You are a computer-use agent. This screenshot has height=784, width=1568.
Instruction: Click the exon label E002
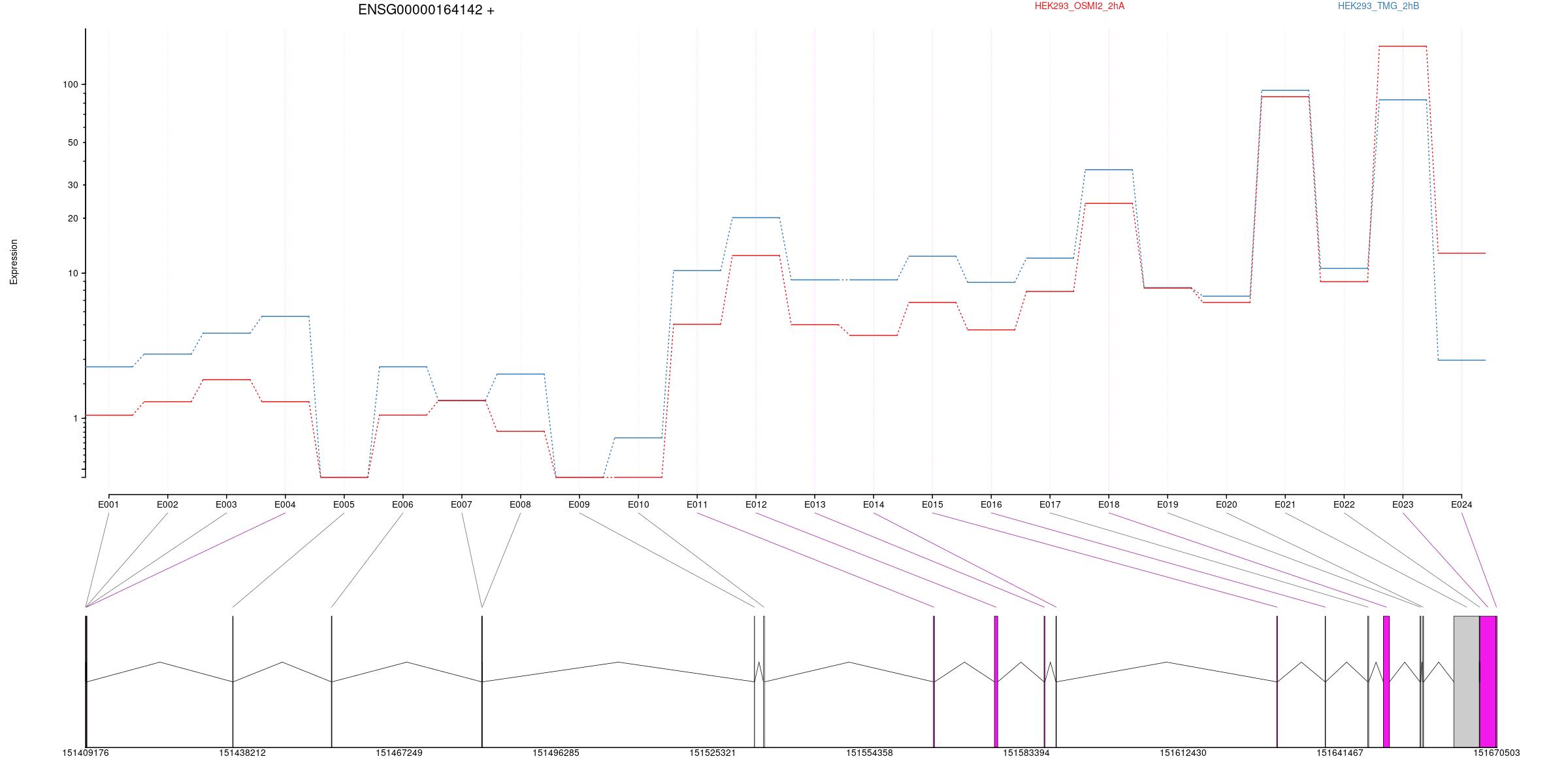[167, 504]
